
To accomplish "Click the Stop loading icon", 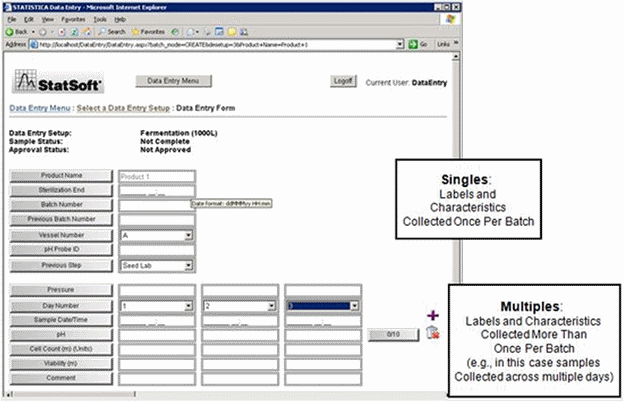I will pyautogui.click(x=62, y=32).
